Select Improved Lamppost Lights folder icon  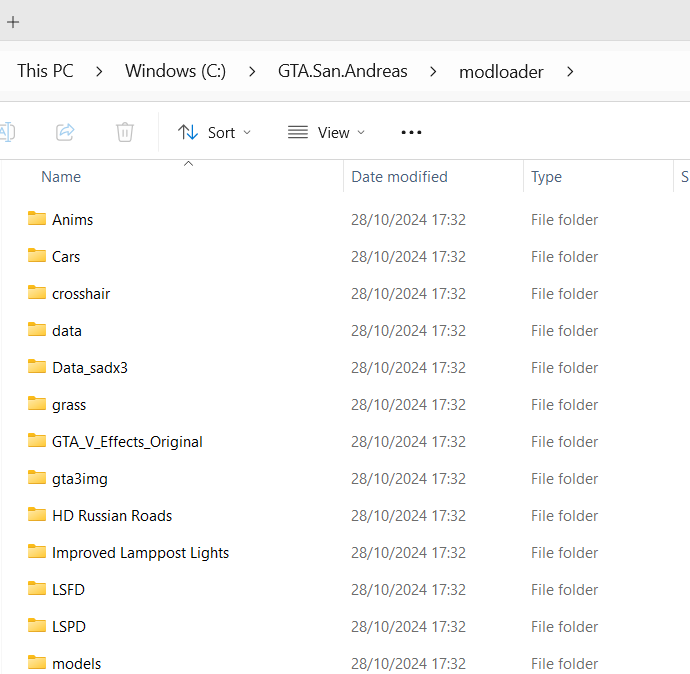[x=37, y=551]
